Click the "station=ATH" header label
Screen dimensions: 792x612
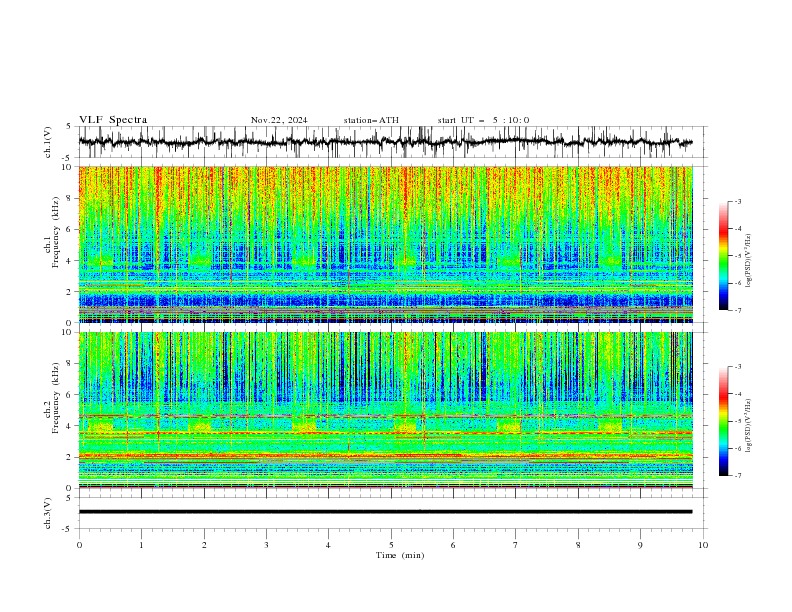click(371, 120)
